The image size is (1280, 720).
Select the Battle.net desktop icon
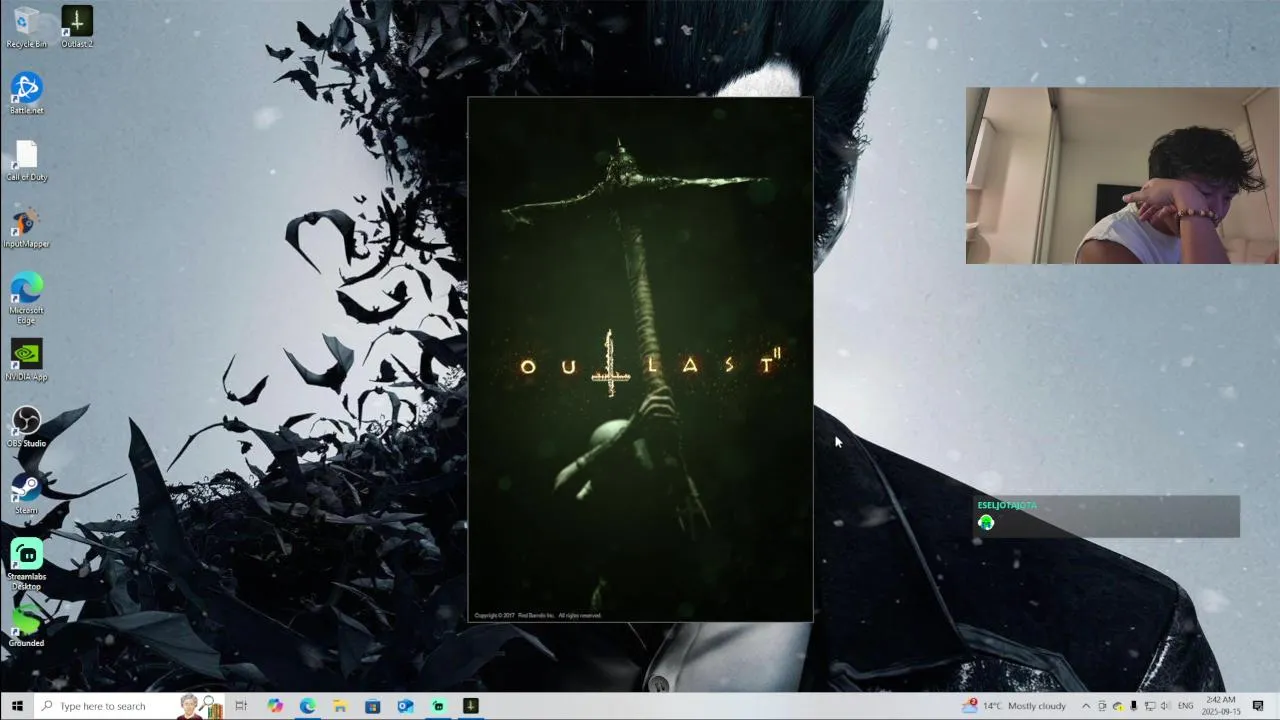point(26,93)
